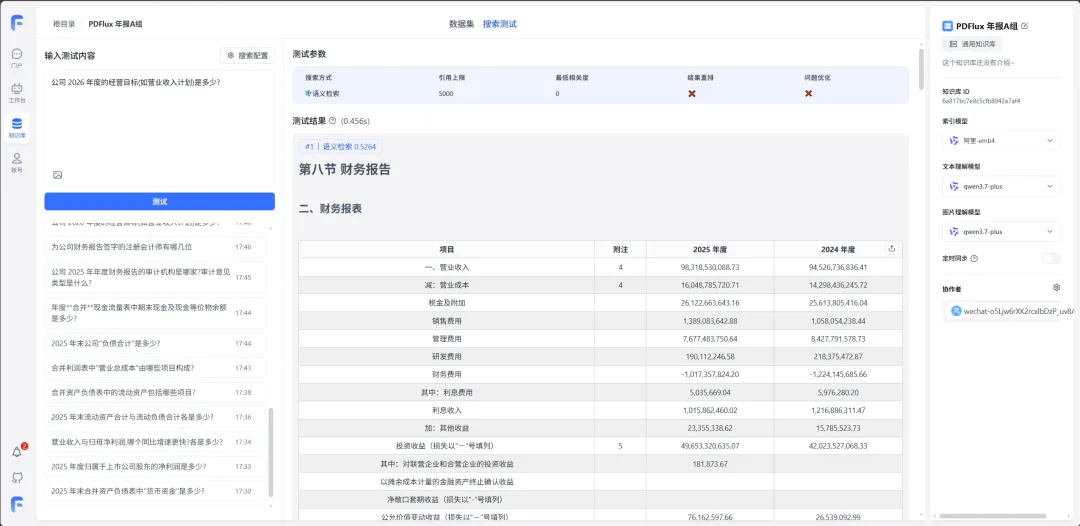Viewport: 1080px width, 526px height.
Task: Select history item 为公司财务报告签字的注册会计师有哪几位
Action: (x=155, y=246)
